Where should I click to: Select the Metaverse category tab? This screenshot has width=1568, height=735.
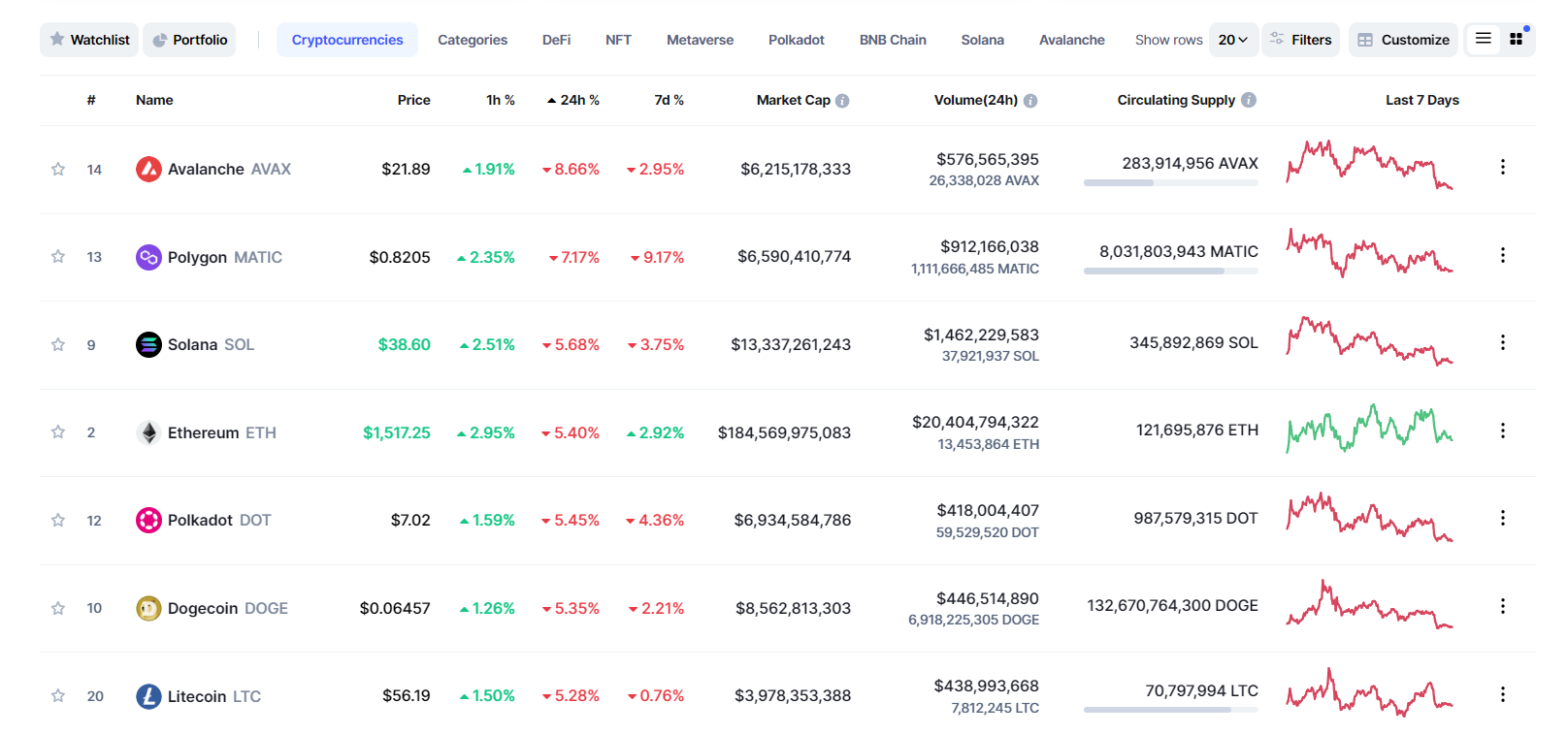[700, 40]
